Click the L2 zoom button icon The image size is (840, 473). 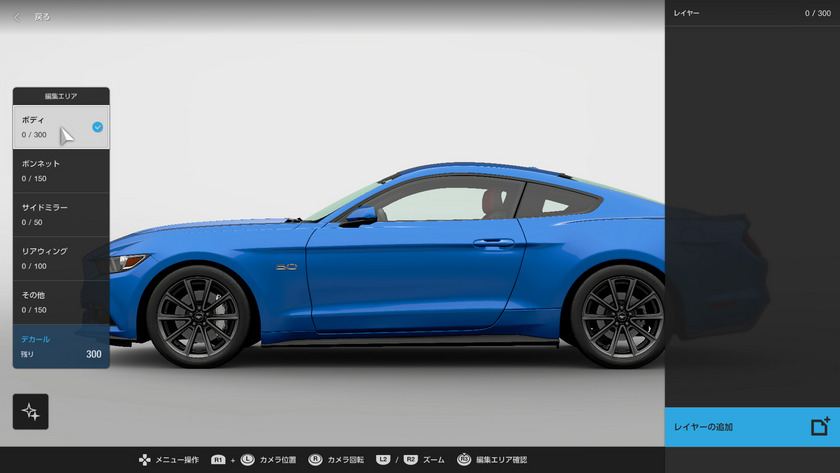tap(383, 459)
